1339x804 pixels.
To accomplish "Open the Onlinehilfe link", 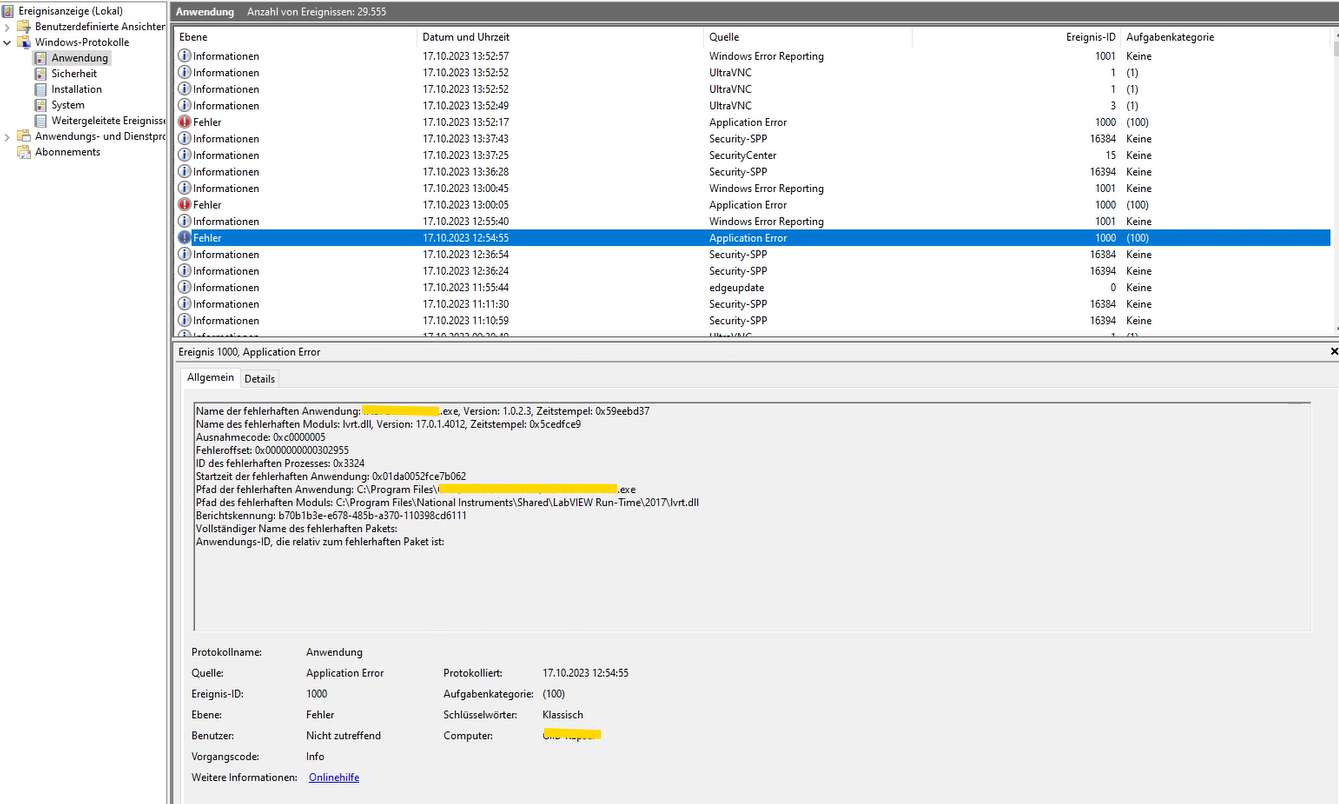I will [334, 777].
